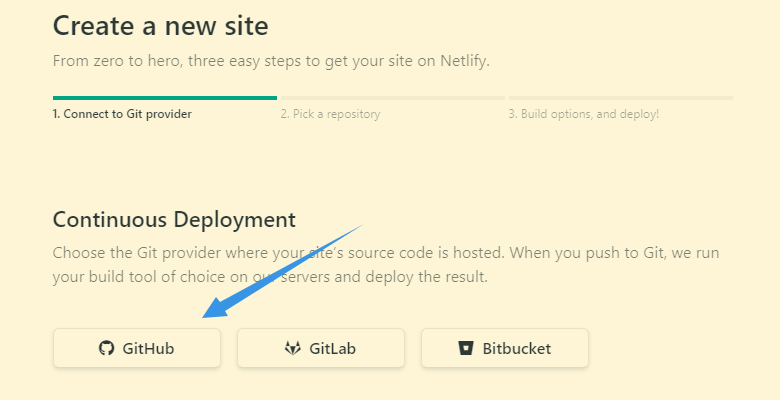The width and height of the screenshot is (780, 400).
Task: Click the word Netlify in the subtitle
Action: pos(460,61)
